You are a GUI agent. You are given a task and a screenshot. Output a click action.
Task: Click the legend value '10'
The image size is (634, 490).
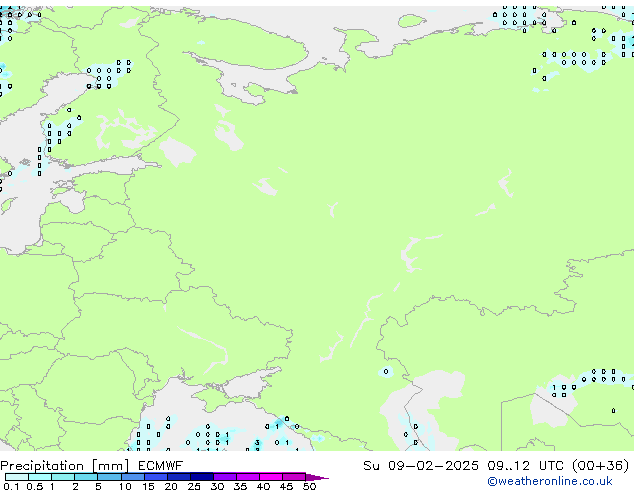[x=125, y=486]
